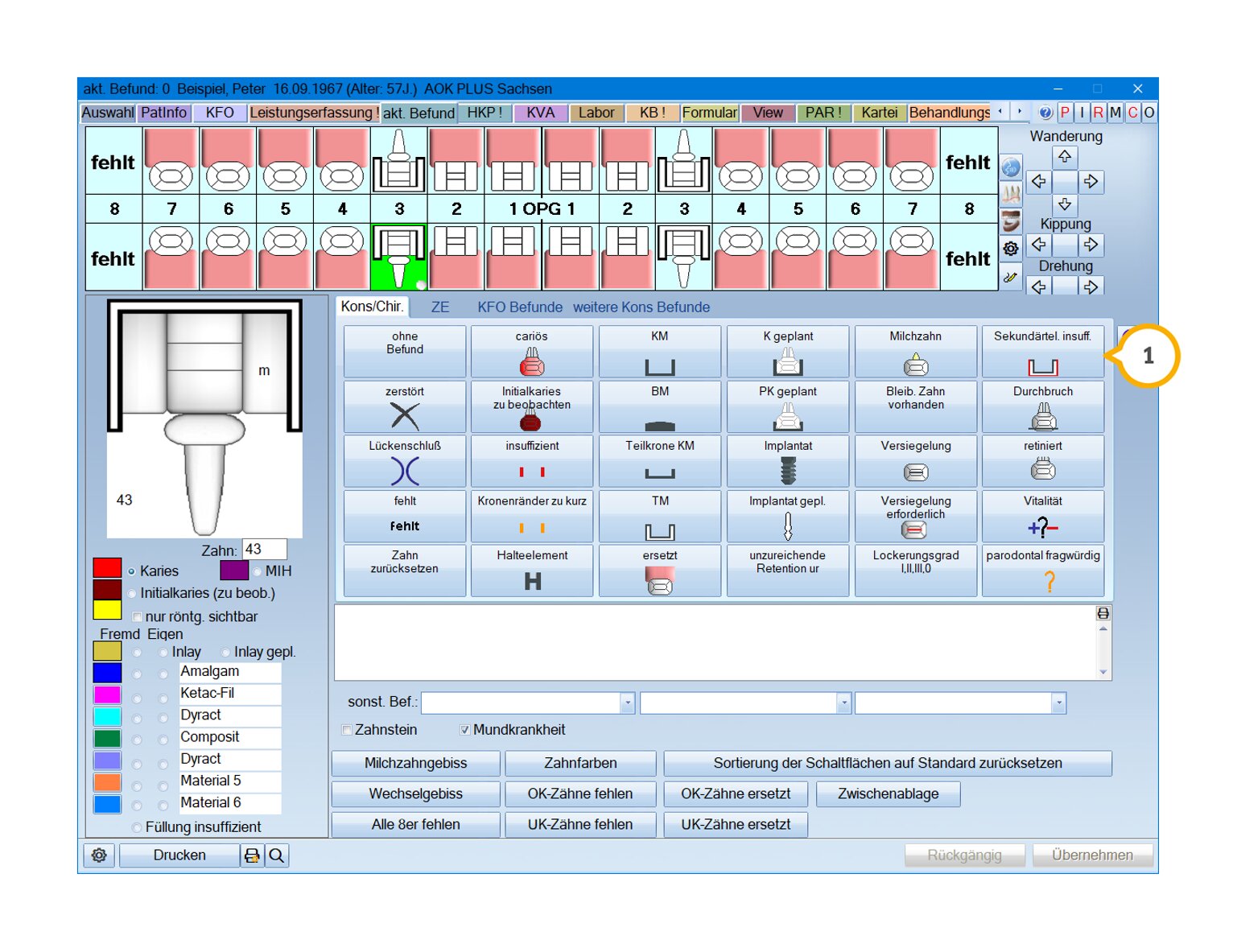Open the middle sonst. Bef. dropdown

pyautogui.click(x=843, y=703)
